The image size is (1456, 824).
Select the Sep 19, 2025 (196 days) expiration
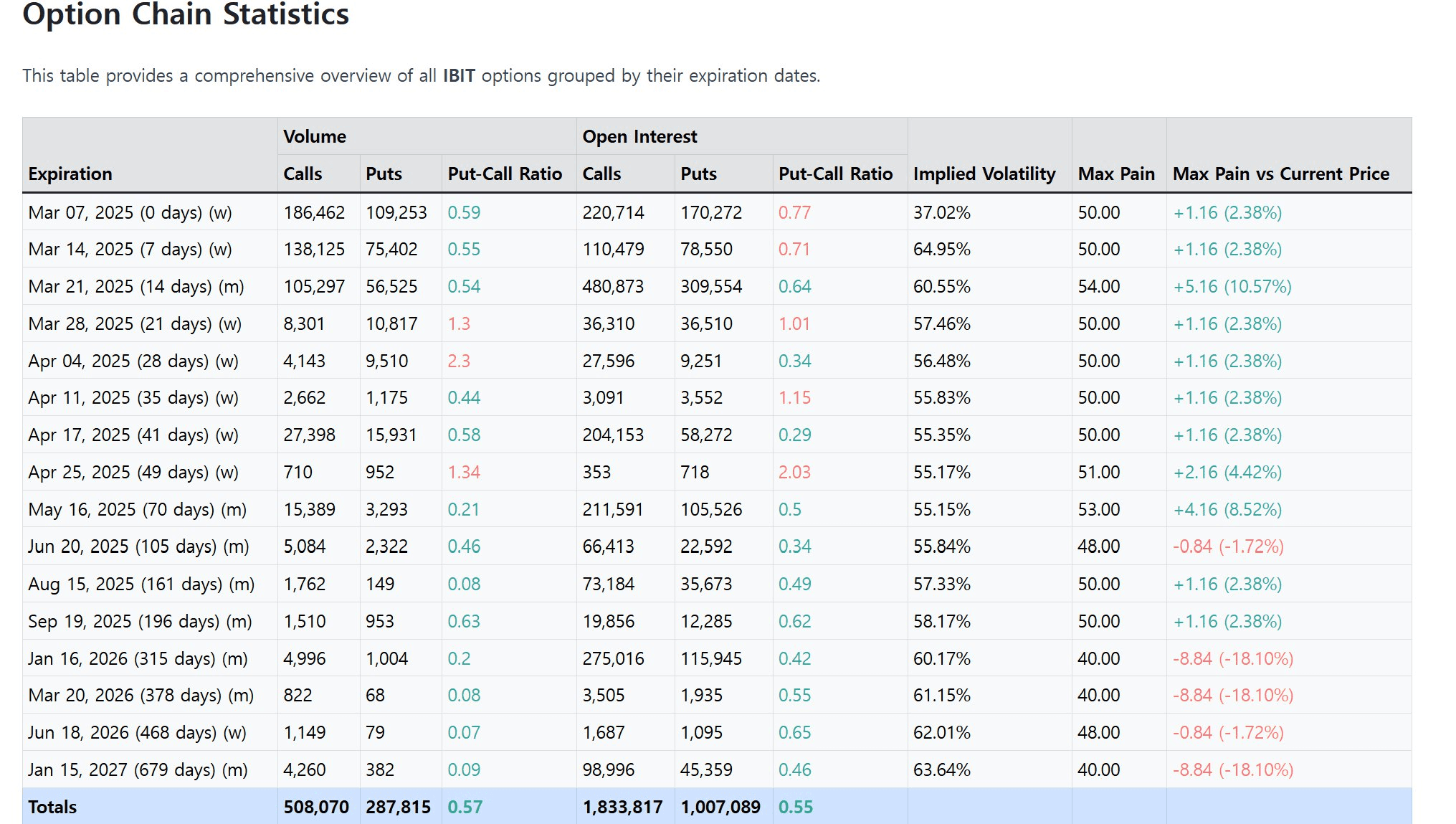[x=141, y=621]
